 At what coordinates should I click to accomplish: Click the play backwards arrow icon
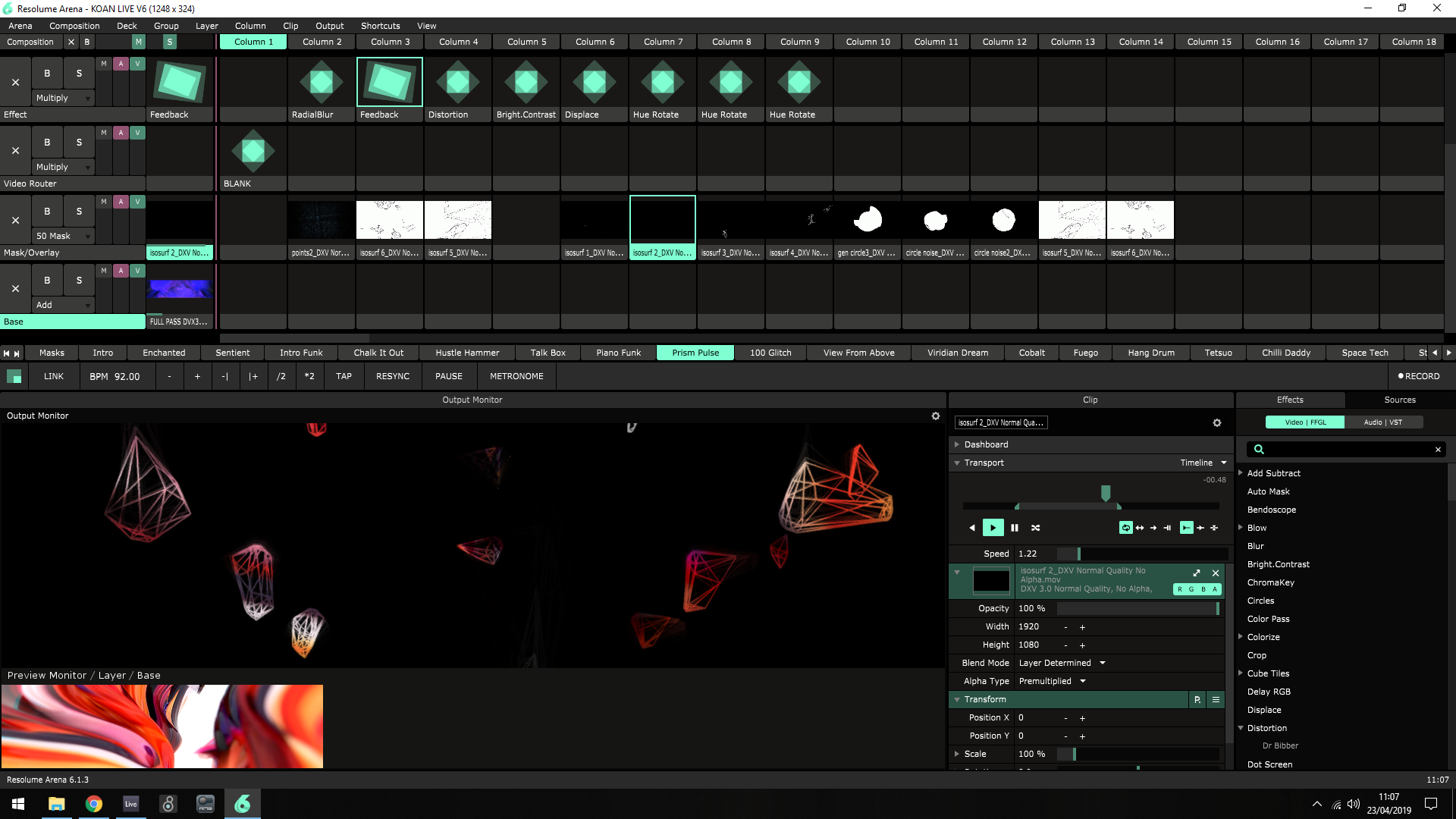pos(972,528)
